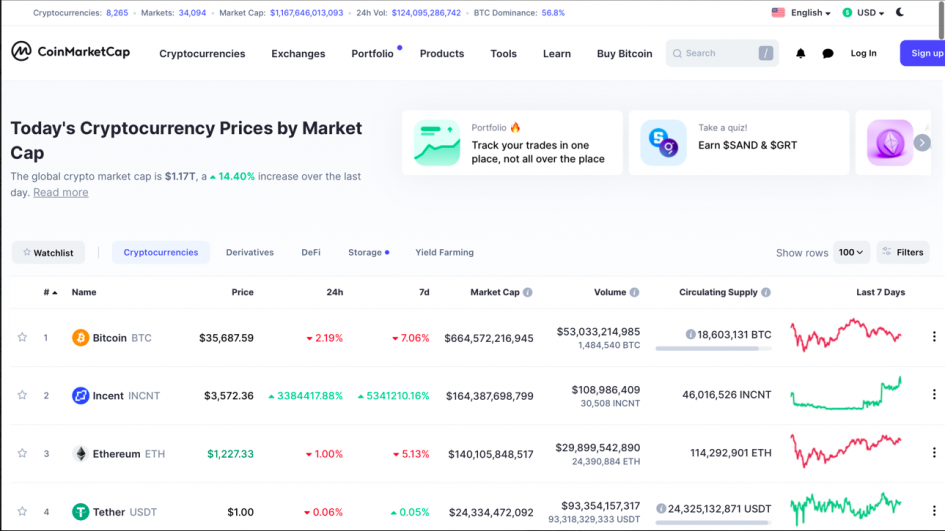The width and height of the screenshot is (945, 531).
Task: Click the Markets count 34,094
Action: coord(192,13)
